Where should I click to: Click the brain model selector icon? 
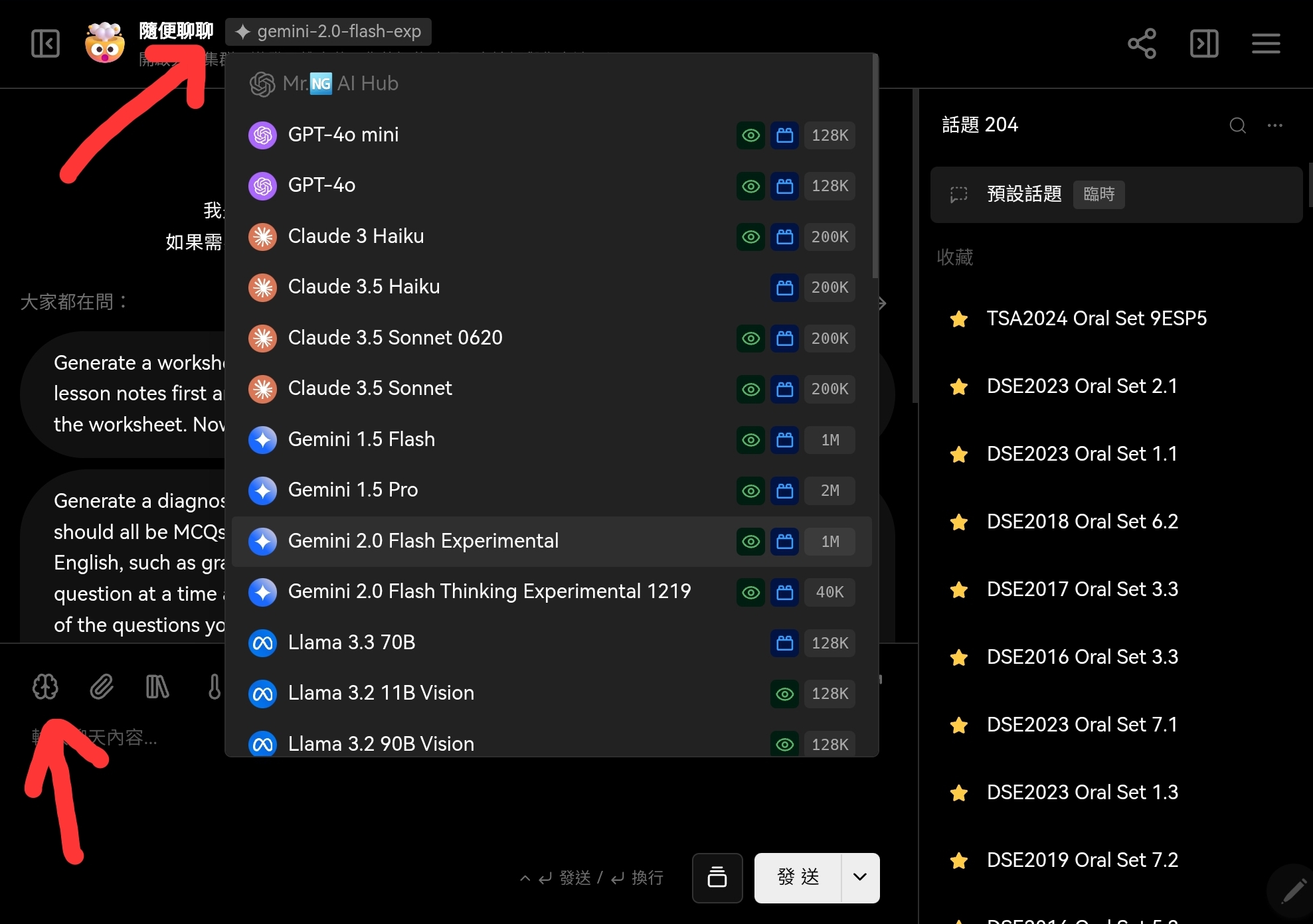click(x=45, y=686)
